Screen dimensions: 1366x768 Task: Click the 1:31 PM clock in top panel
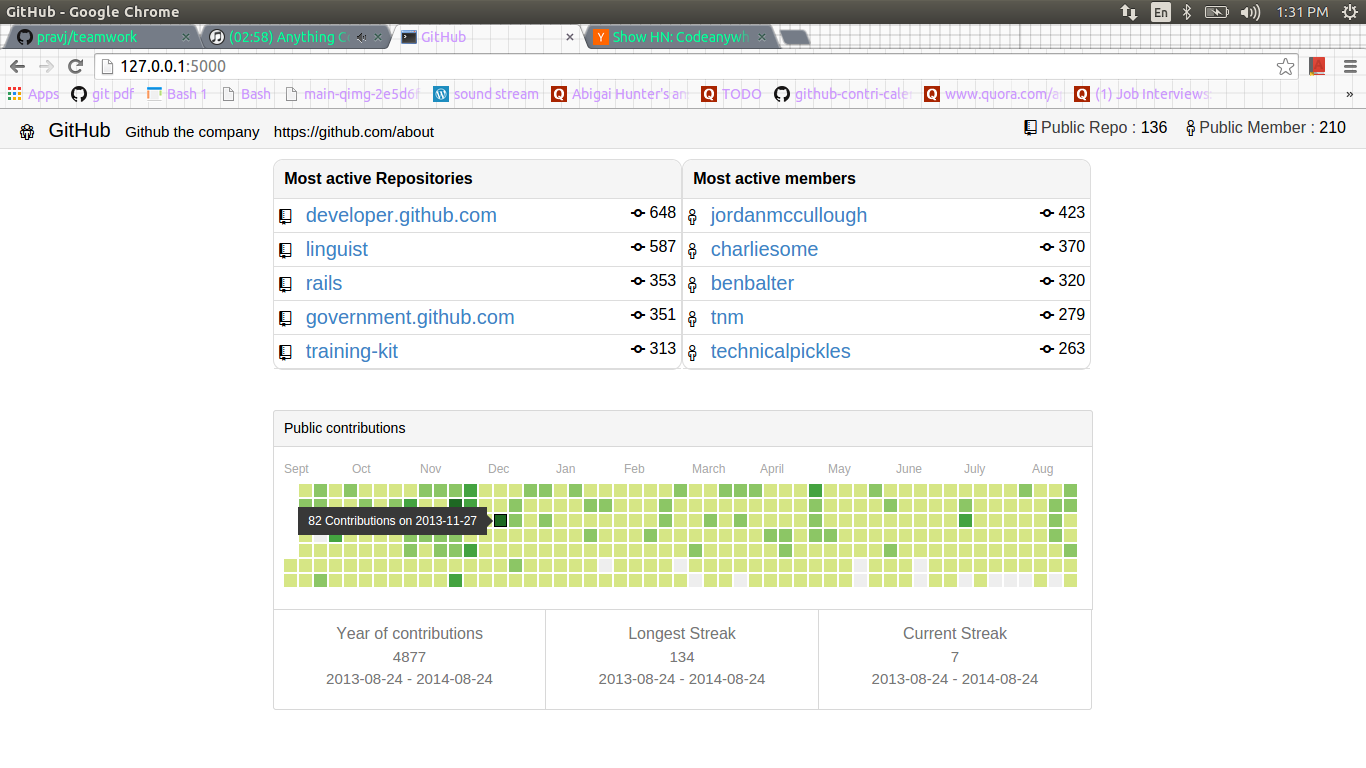(x=1302, y=12)
